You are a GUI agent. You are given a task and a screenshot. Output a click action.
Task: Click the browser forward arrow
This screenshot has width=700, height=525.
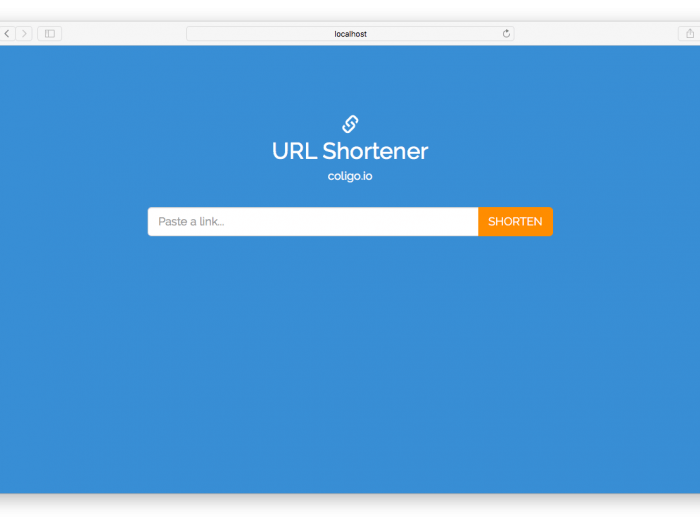(24, 33)
